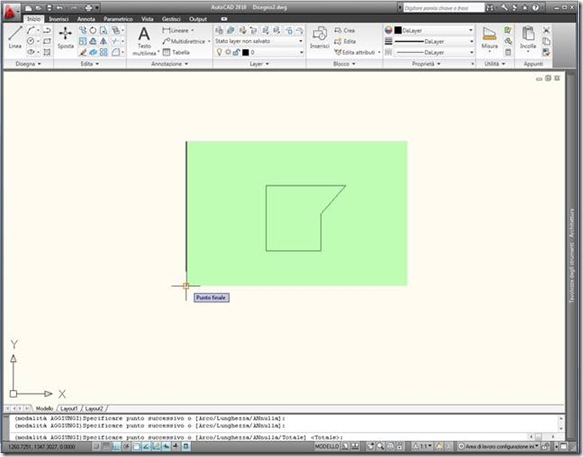Click the new document icon in quick access toolbar
Screen dimensions: 583x457
[x=29, y=8]
